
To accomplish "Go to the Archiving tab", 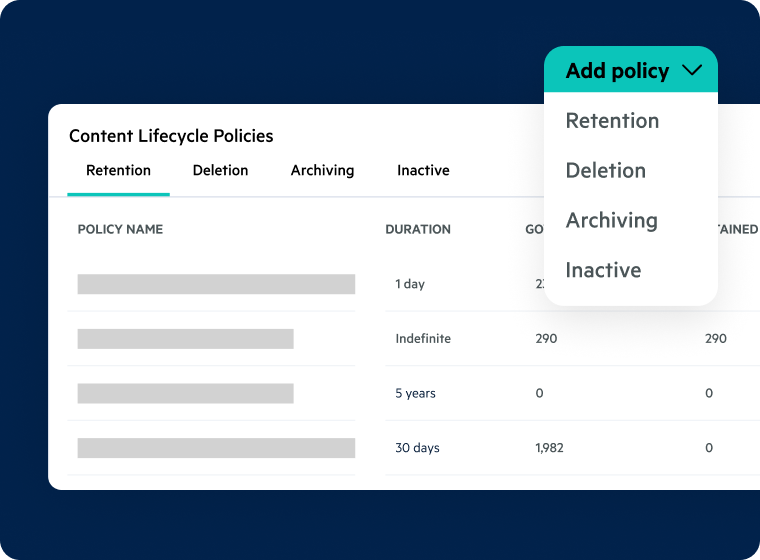I will click(322, 171).
